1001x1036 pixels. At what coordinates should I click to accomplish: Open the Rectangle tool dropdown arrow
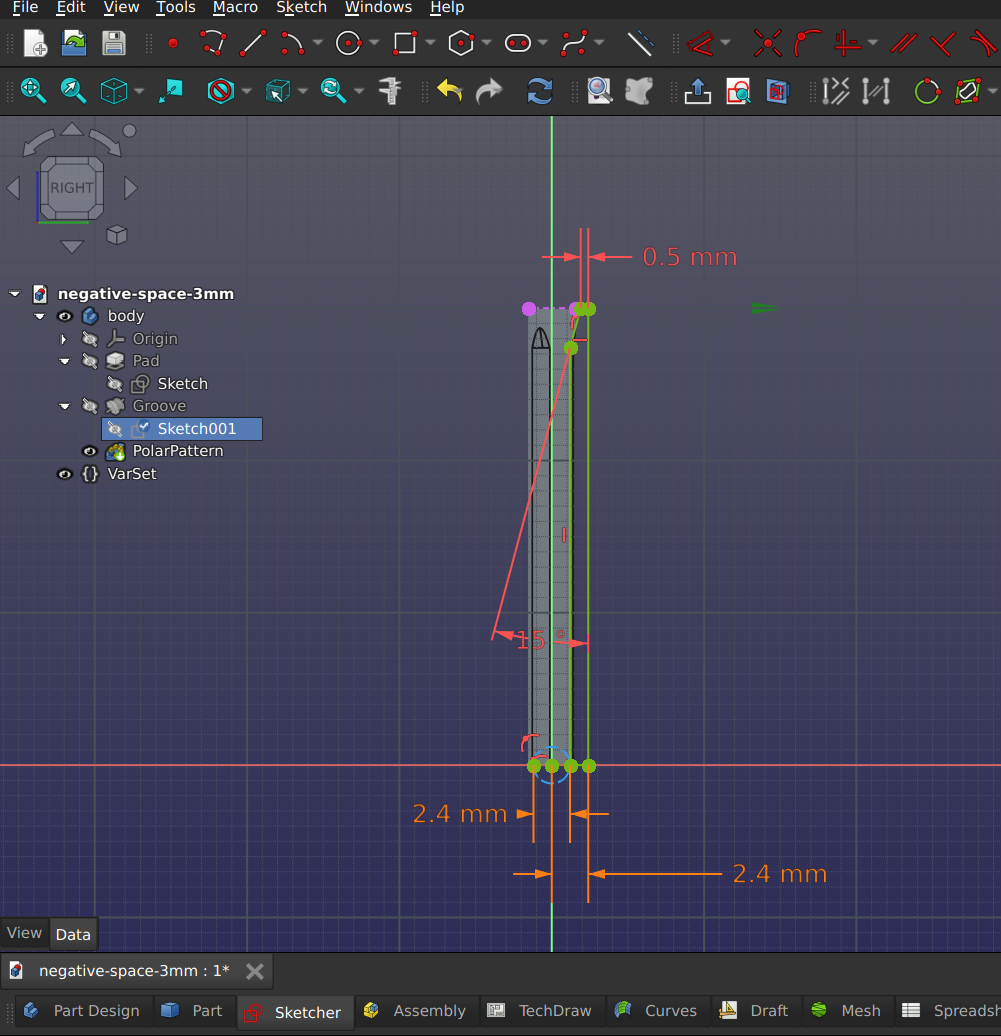[x=430, y=44]
